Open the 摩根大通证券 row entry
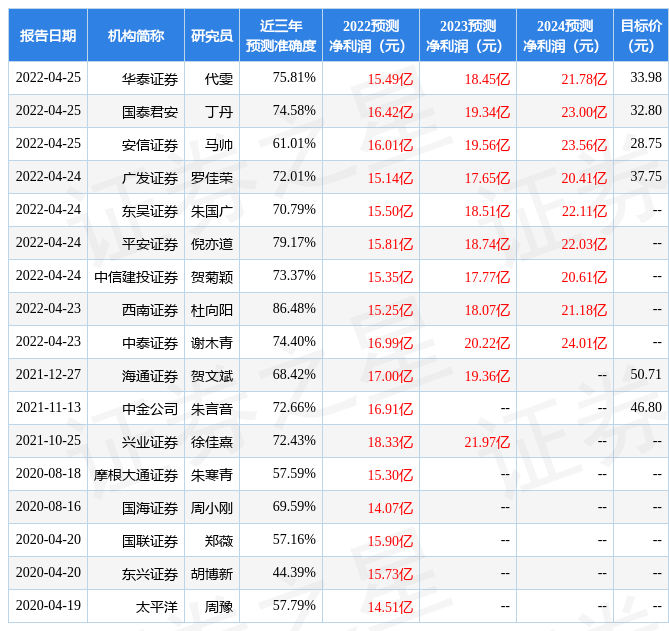 pyautogui.click(x=137, y=475)
